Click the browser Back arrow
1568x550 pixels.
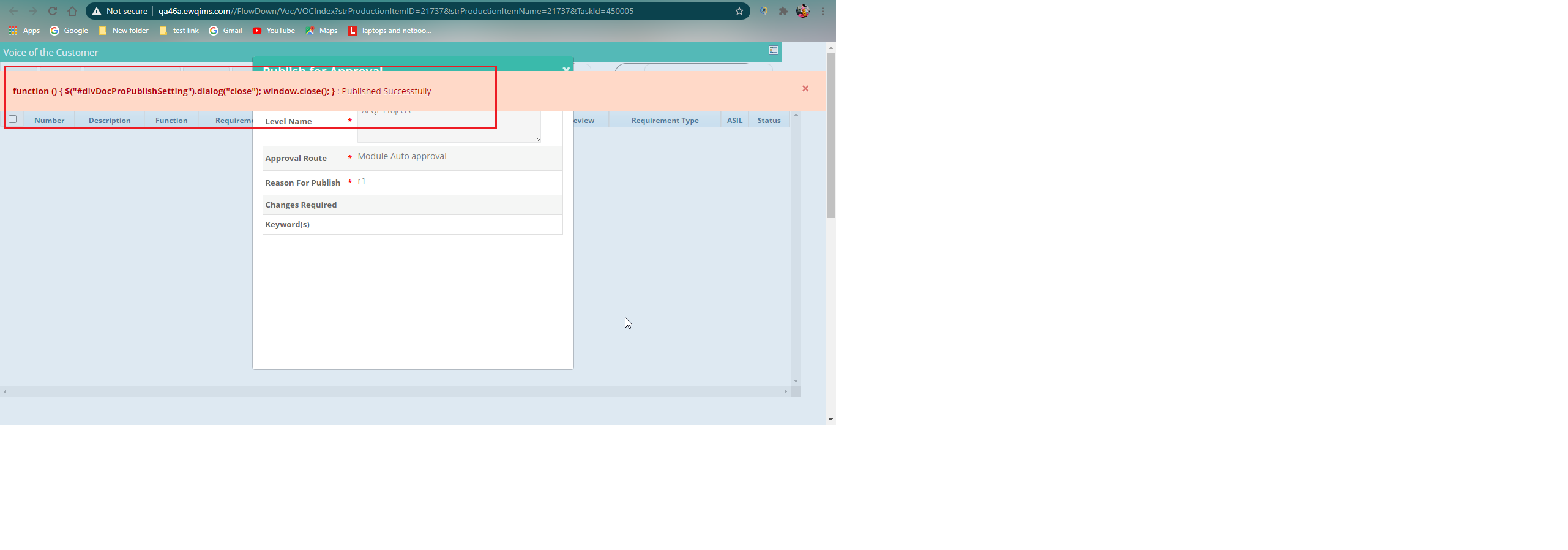click(13, 11)
